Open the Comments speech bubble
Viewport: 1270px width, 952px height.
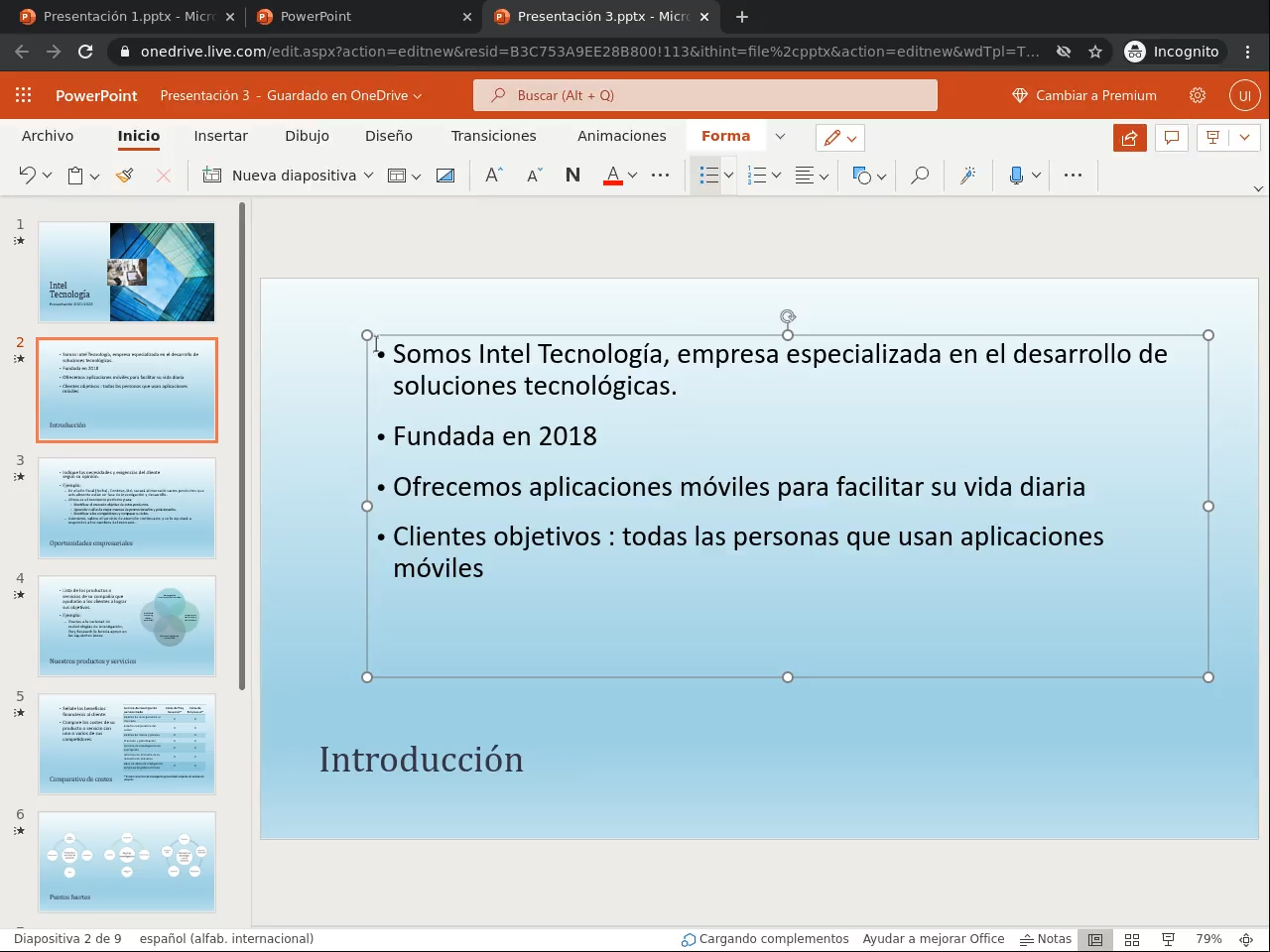[1172, 138]
